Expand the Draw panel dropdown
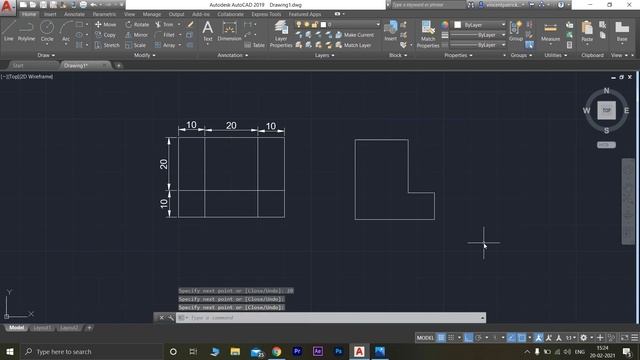The width and height of the screenshot is (640, 360). [x=46, y=55]
